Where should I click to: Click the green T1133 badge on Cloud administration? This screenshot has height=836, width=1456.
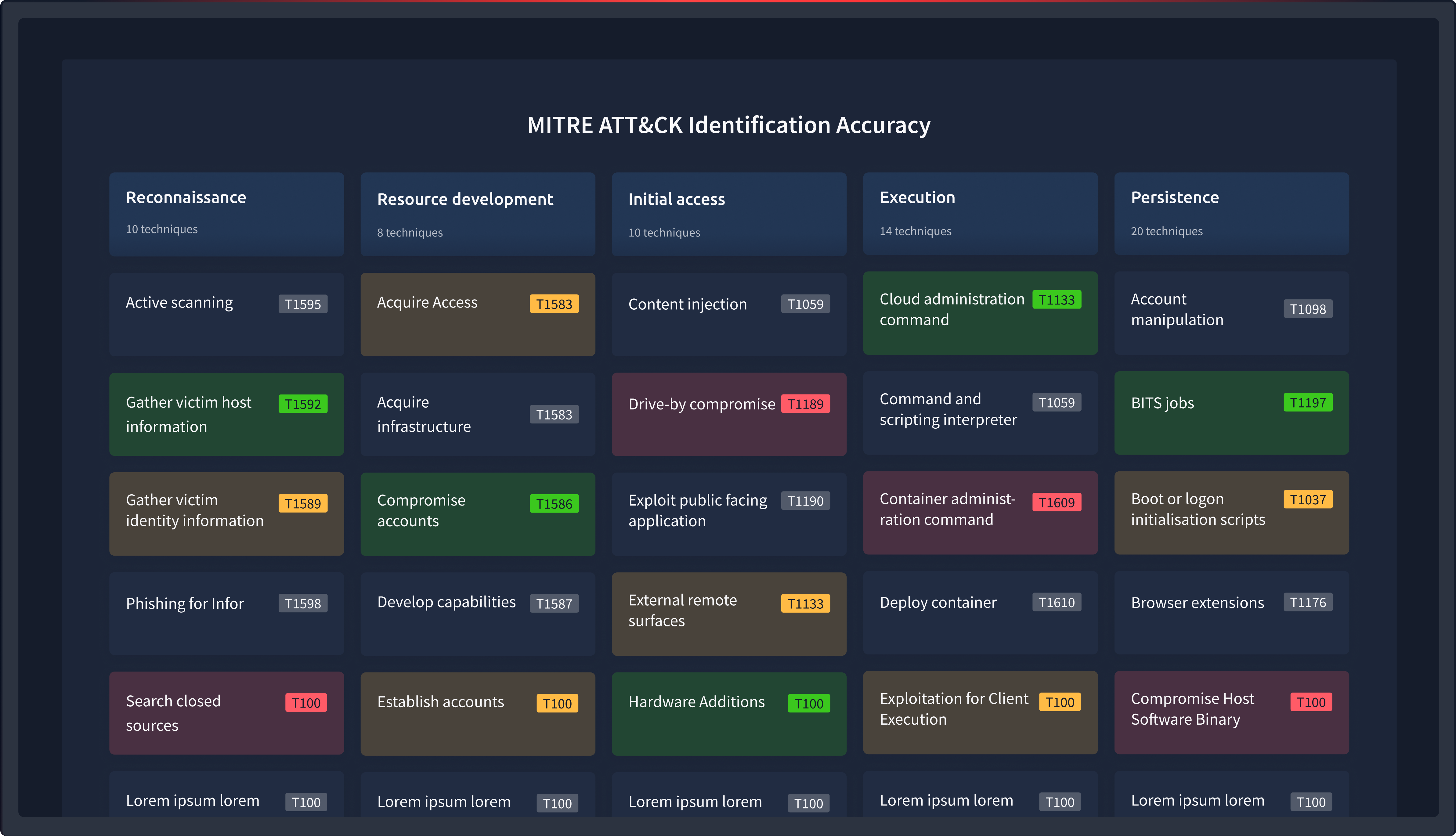[x=1057, y=300]
